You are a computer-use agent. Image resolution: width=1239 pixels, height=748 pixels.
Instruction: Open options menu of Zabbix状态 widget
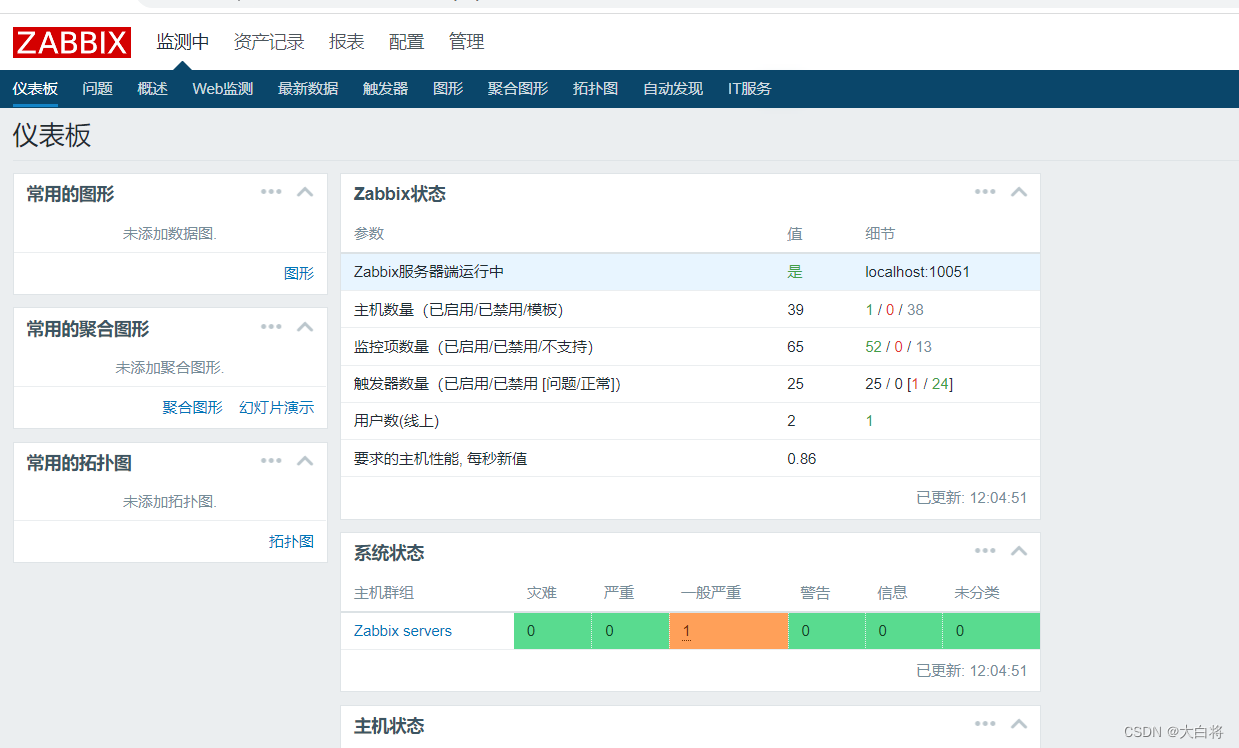coord(985,192)
